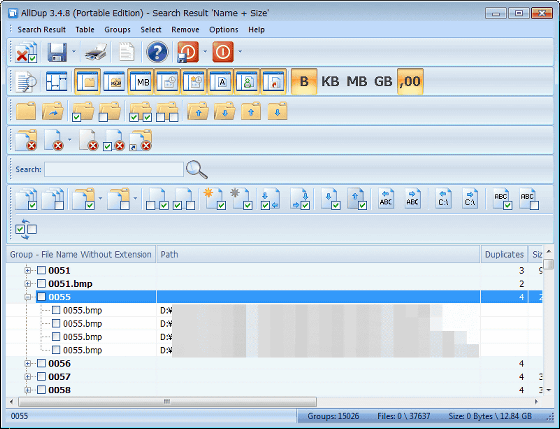The image size is (560, 429).
Task: Click the tree structure view icon
Action: click(x=56, y=82)
